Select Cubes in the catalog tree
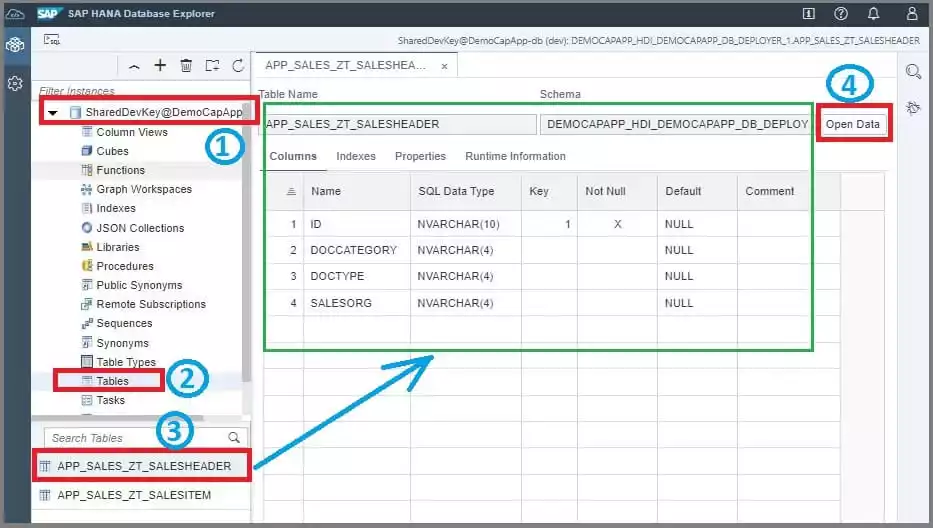The height and width of the screenshot is (528, 933). coord(112,151)
